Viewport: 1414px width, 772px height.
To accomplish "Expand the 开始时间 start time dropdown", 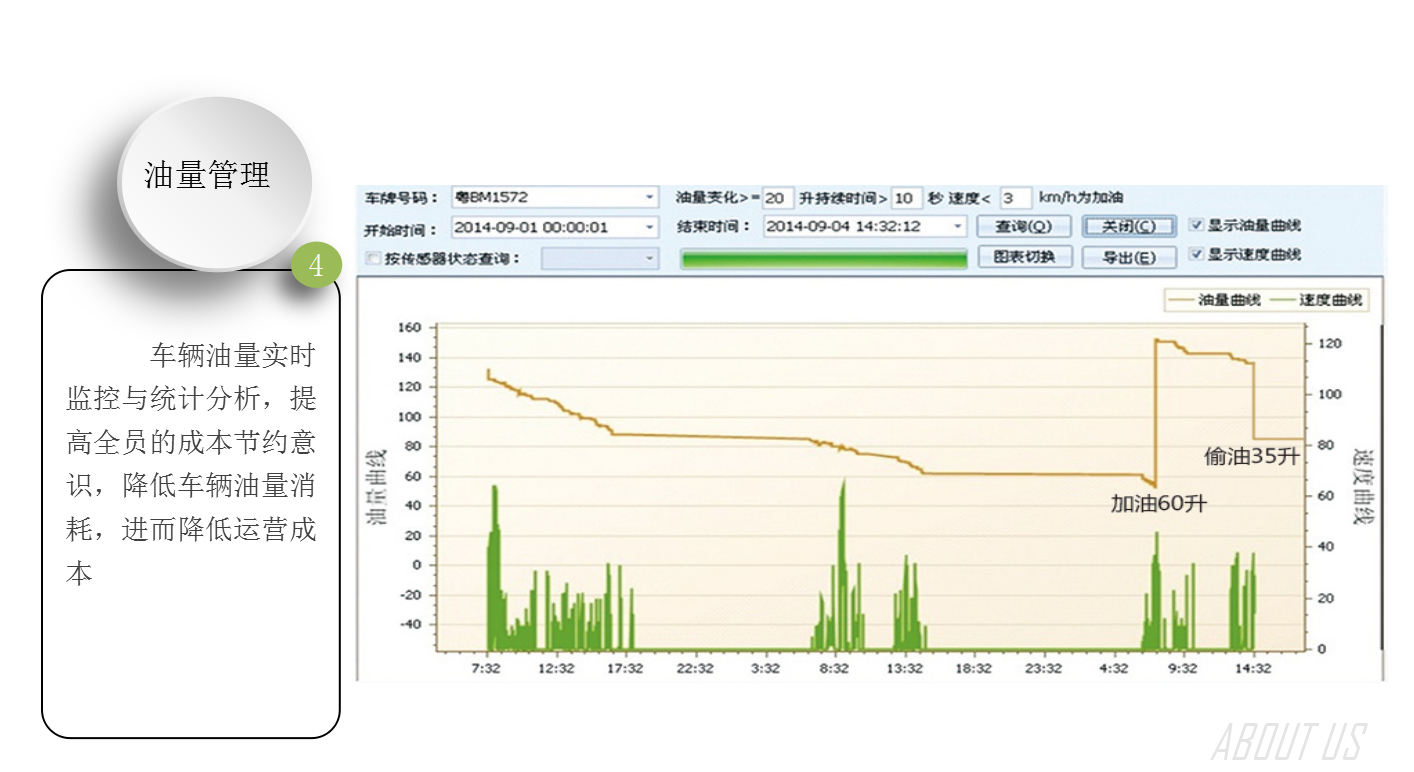I will [x=650, y=228].
